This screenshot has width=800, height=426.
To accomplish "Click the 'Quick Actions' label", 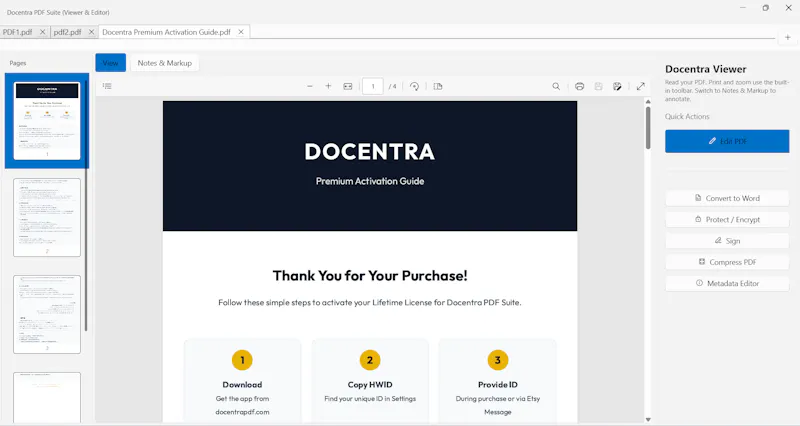I will 687,116.
